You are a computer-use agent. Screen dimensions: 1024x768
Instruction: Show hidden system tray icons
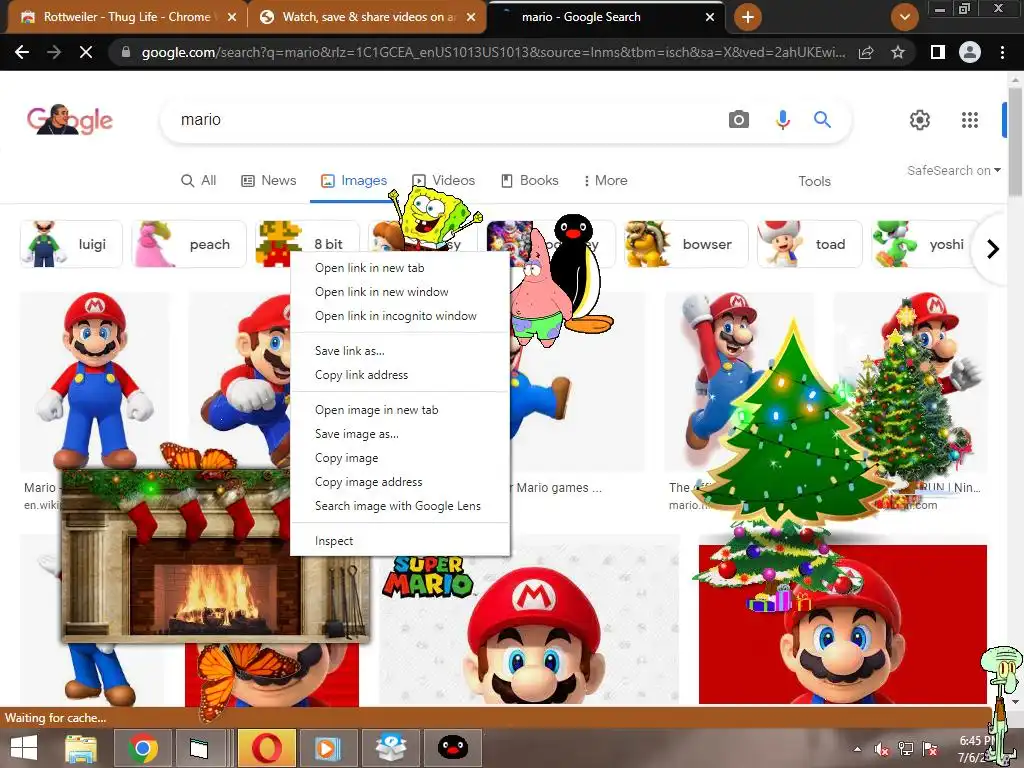(857, 749)
